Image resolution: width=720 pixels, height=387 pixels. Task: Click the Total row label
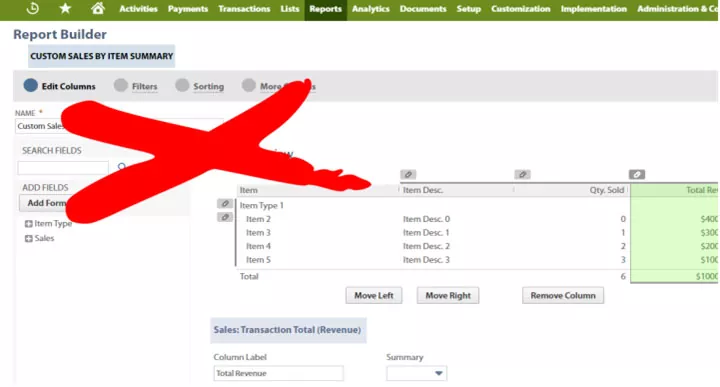(x=249, y=276)
